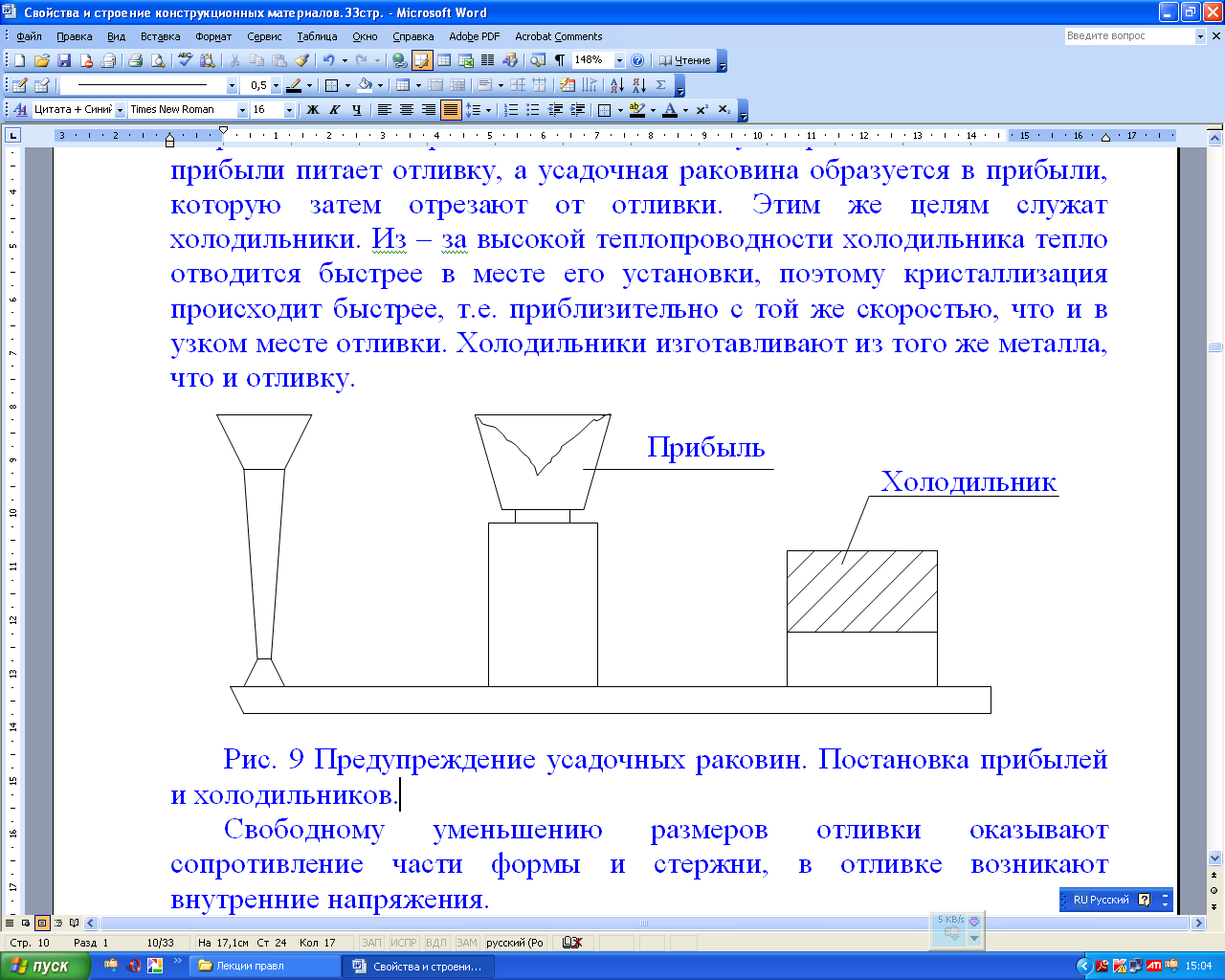The image size is (1225, 980).
Task: Align text to the right
Action: point(429,110)
